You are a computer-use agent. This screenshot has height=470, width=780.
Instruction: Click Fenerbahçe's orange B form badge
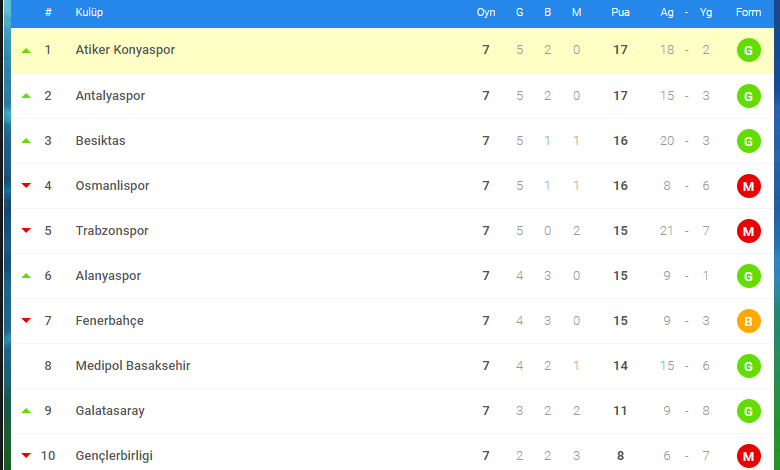point(749,321)
